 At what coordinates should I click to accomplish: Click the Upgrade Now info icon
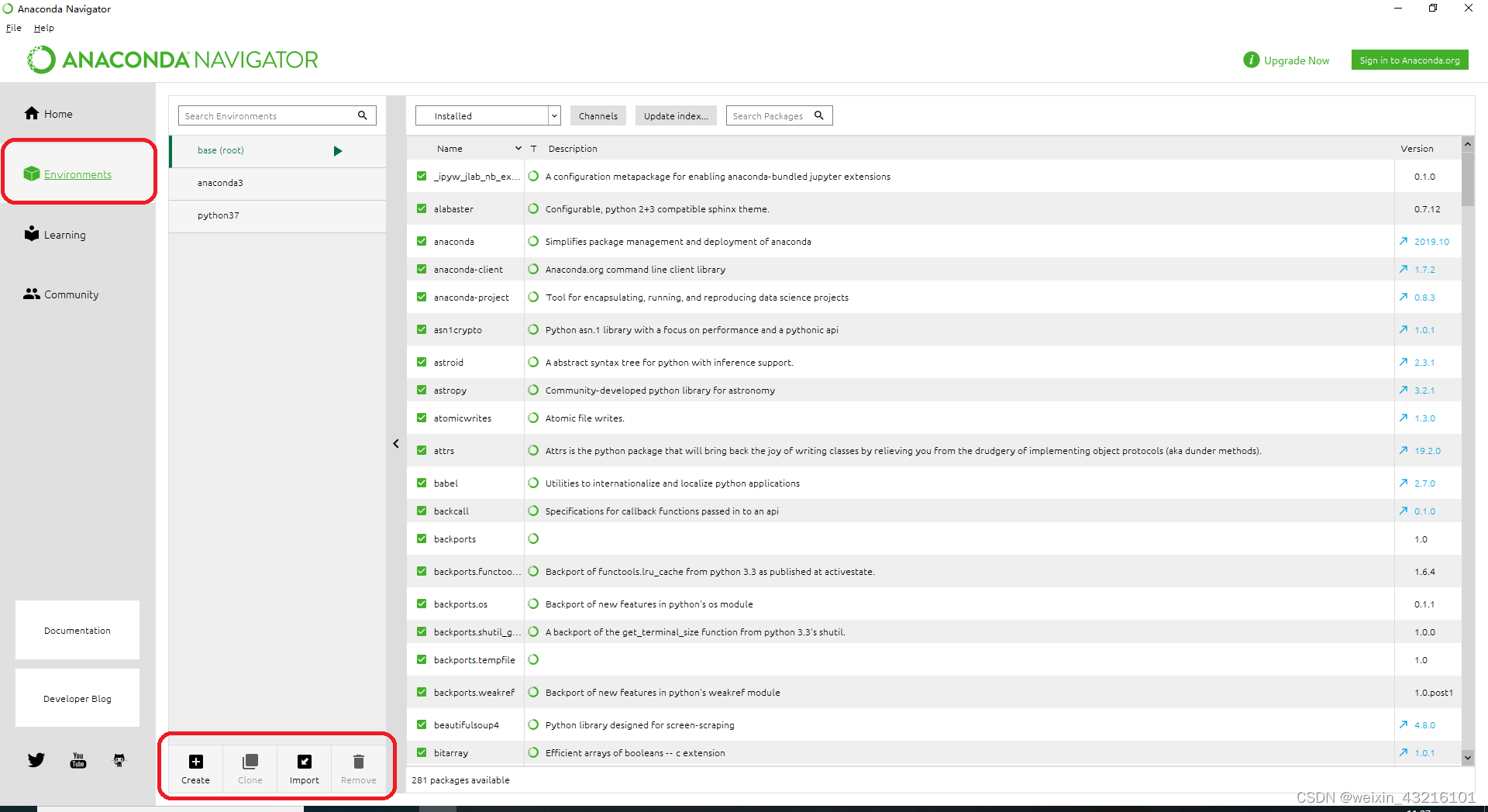coord(1251,60)
